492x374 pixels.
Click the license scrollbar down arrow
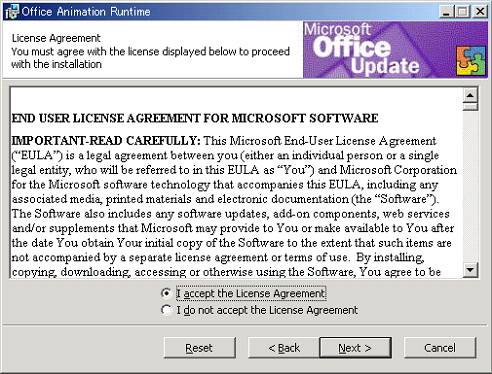point(470,269)
